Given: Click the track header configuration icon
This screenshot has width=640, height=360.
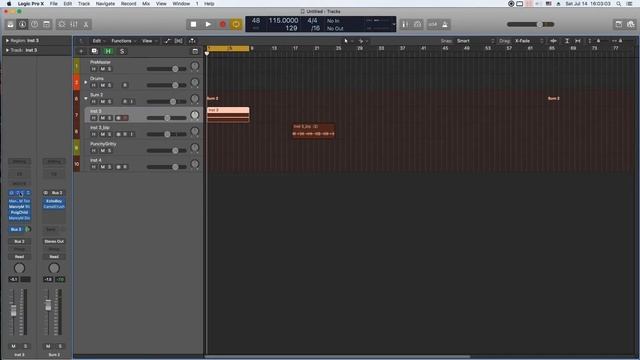Looking at the screenshot, I should 195,51.
